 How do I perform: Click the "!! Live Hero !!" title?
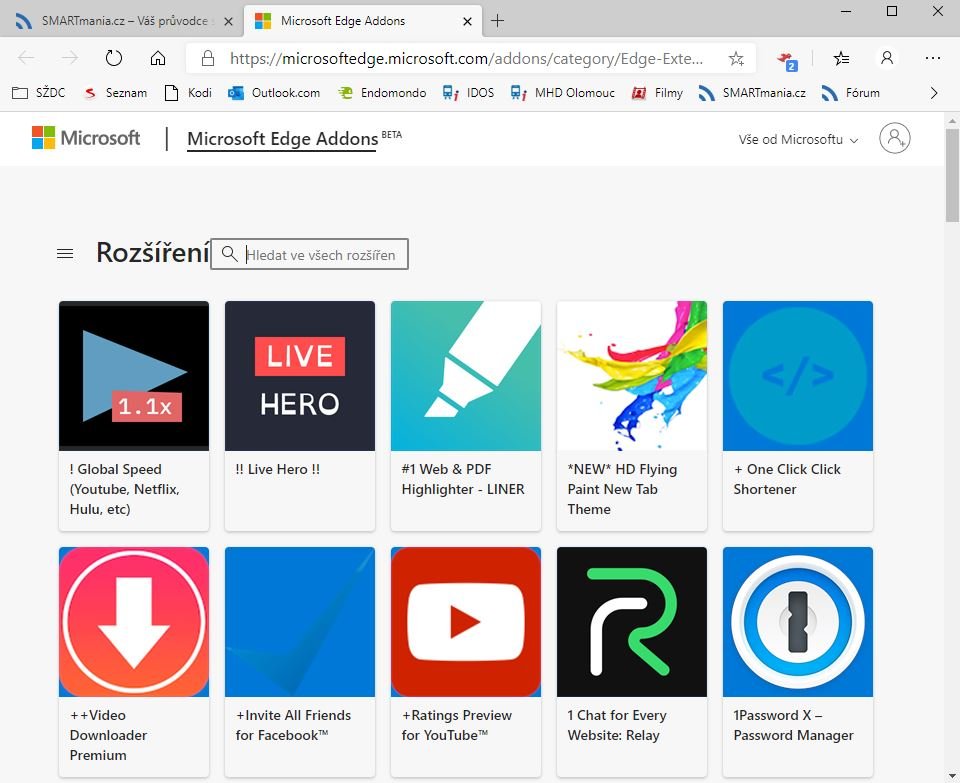click(x=277, y=470)
